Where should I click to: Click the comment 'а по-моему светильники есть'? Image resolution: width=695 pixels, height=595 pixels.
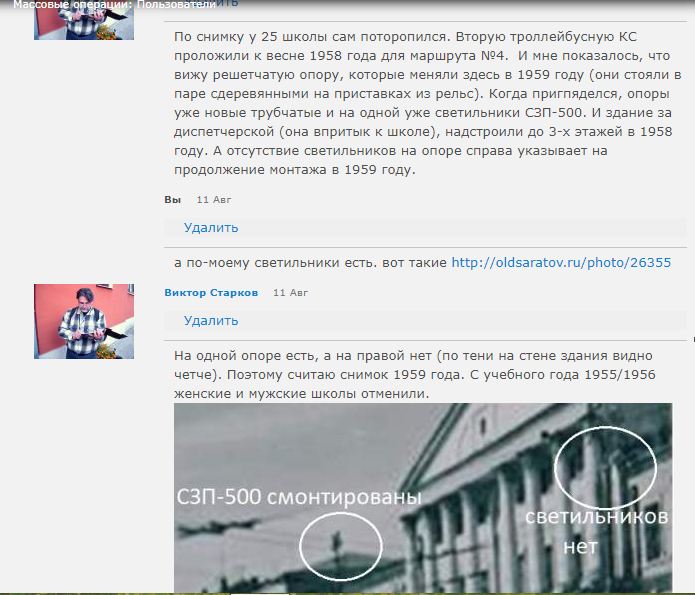point(310,263)
